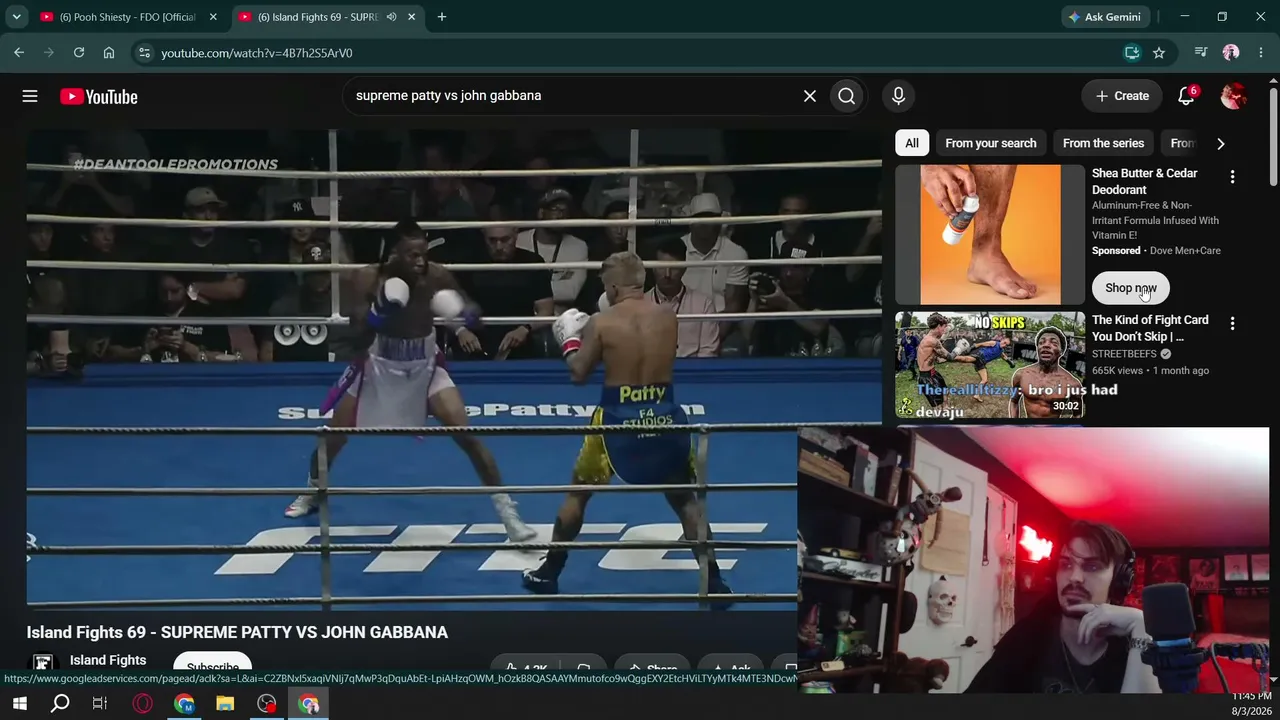Viewport: 1280px width, 720px height.
Task: Open the tab search dropdown arrow
Action: pyautogui.click(x=16, y=17)
